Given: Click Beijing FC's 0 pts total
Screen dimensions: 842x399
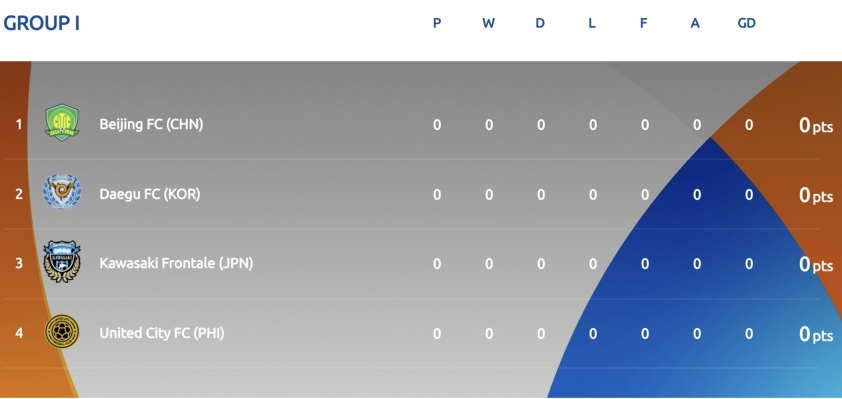Looking at the screenshot, I should point(816,125).
